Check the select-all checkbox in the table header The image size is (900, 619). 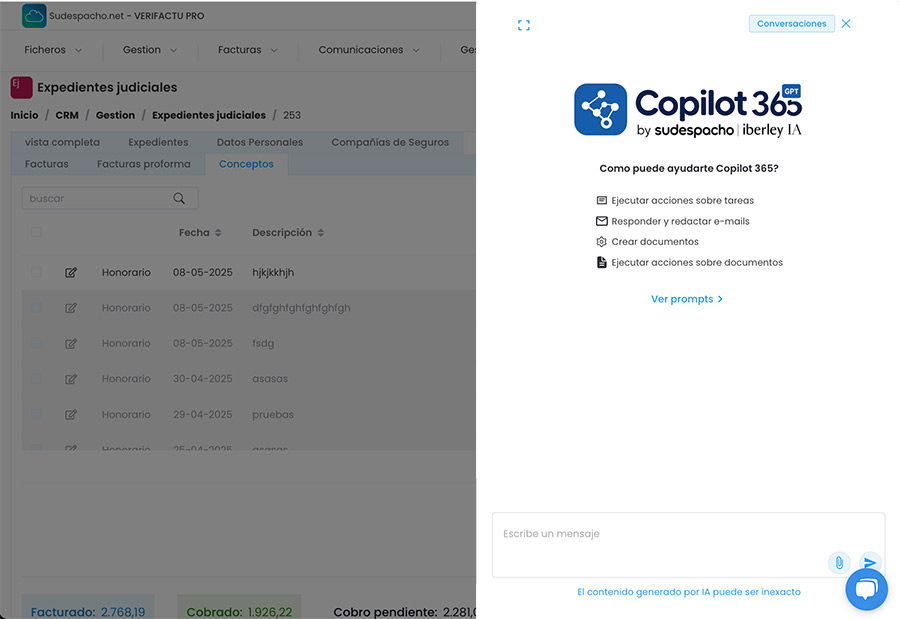(37, 232)
